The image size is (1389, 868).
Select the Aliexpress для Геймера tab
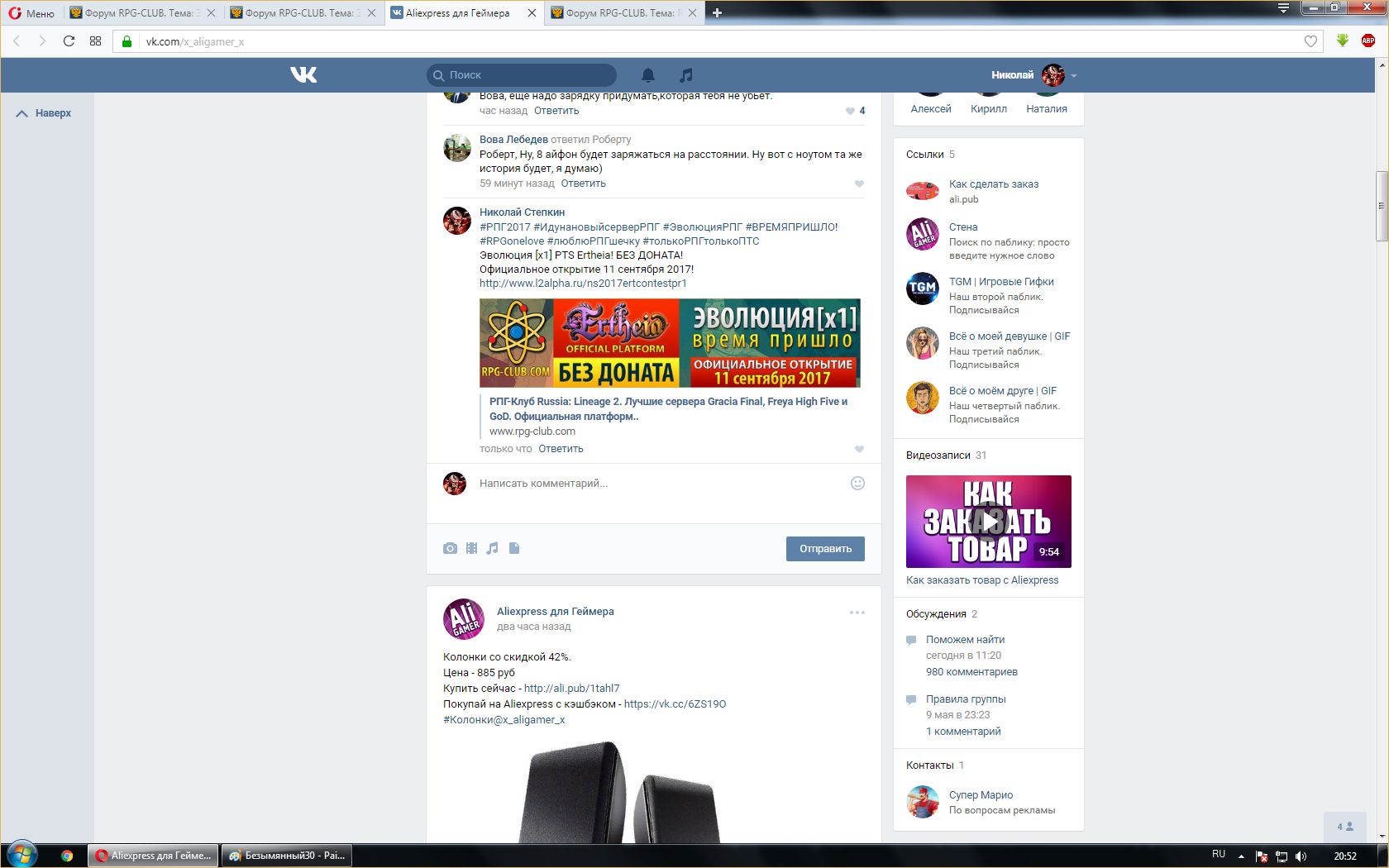point(464,13)
